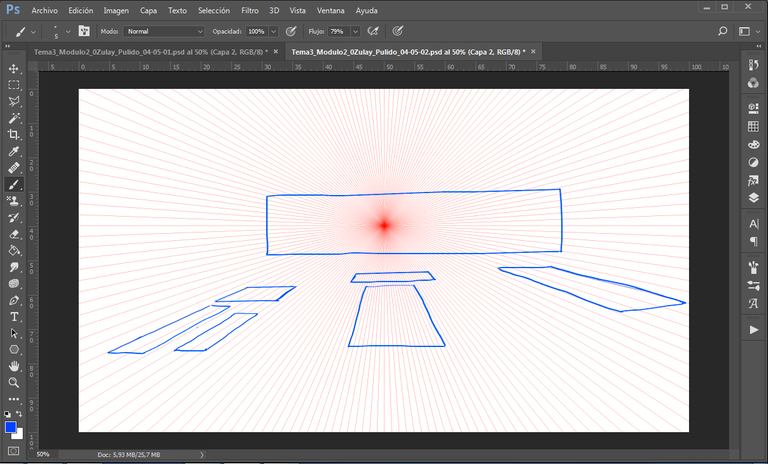Select the Paint Bucket tool
The image size is (768, 464).
13,250
